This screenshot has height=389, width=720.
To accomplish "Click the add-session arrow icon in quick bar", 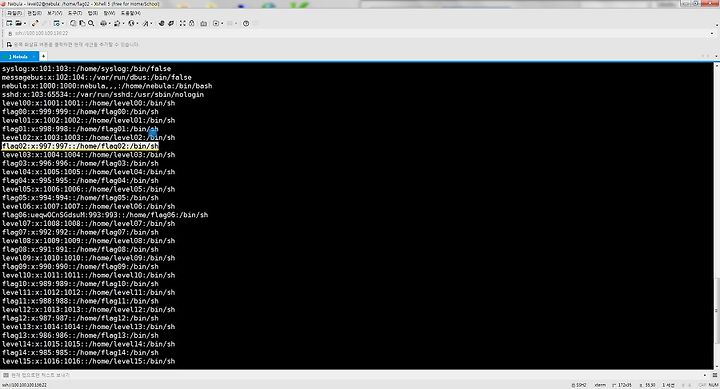I will [x=9, y=45].
